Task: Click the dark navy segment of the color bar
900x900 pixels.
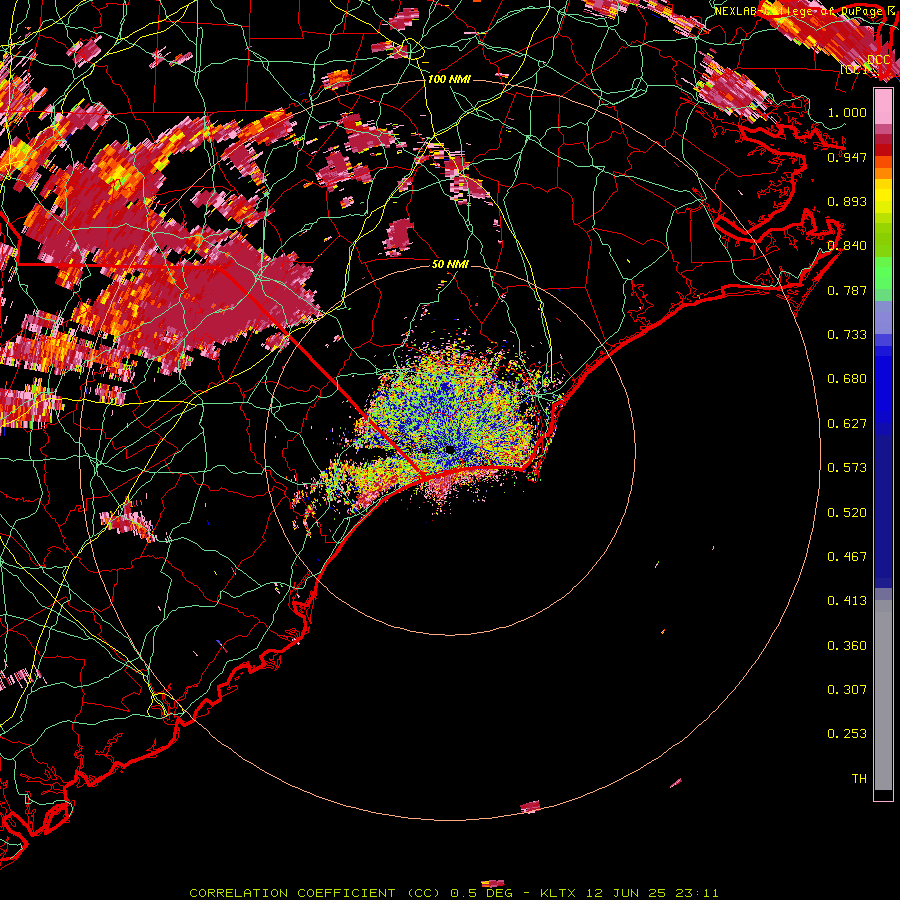Action: coord(883,511)
